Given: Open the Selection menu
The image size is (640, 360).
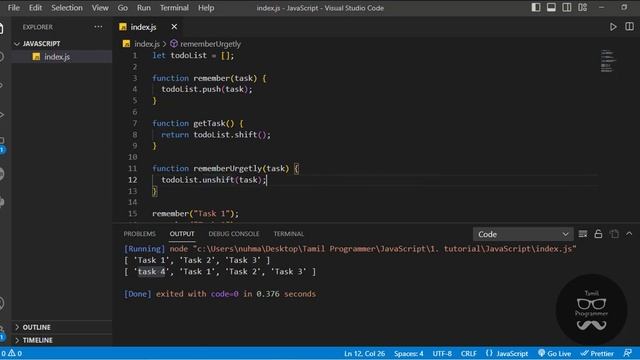Looking at the screenshot, I should click(67, 8).
